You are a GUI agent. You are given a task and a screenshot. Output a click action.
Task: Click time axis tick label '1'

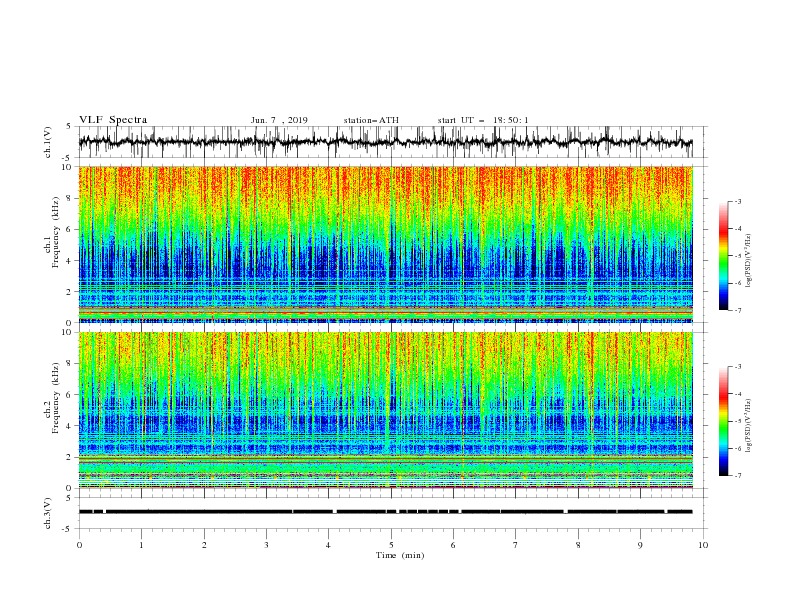click(141, 545)
